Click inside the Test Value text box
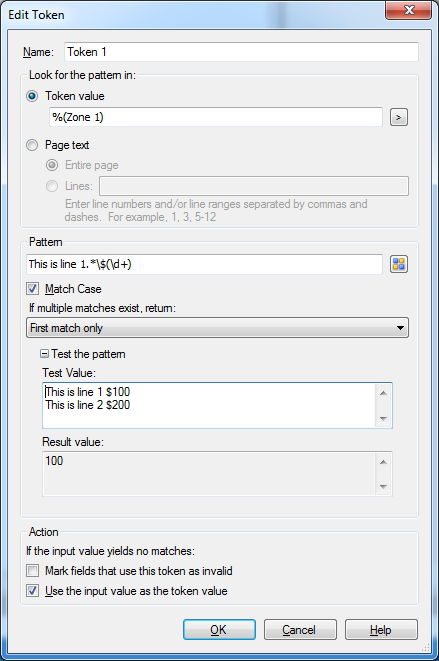The width and height of the screenshot is (439, 661). tap(209, 406)
